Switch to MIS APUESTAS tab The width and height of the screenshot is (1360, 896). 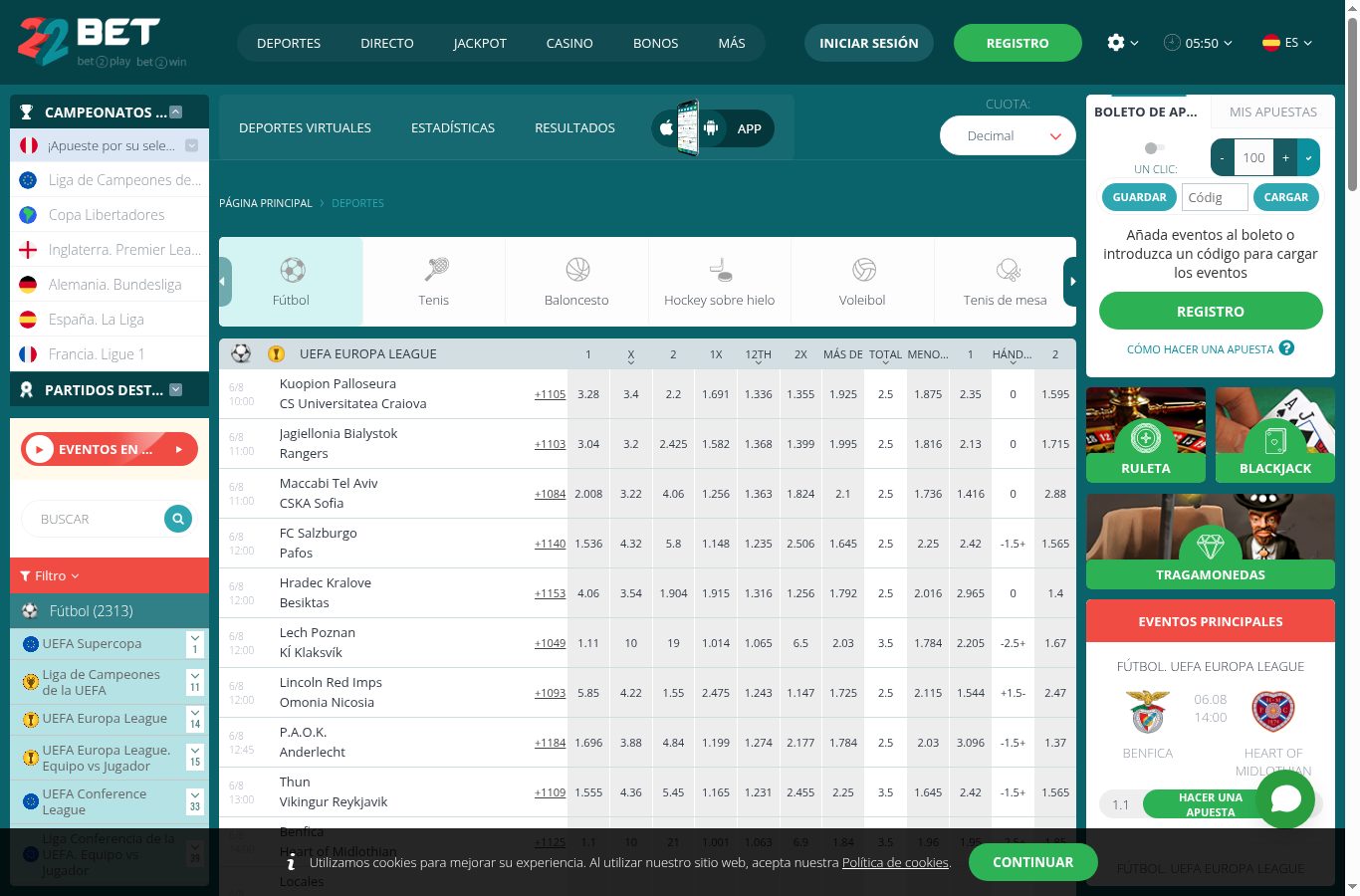1273,112
